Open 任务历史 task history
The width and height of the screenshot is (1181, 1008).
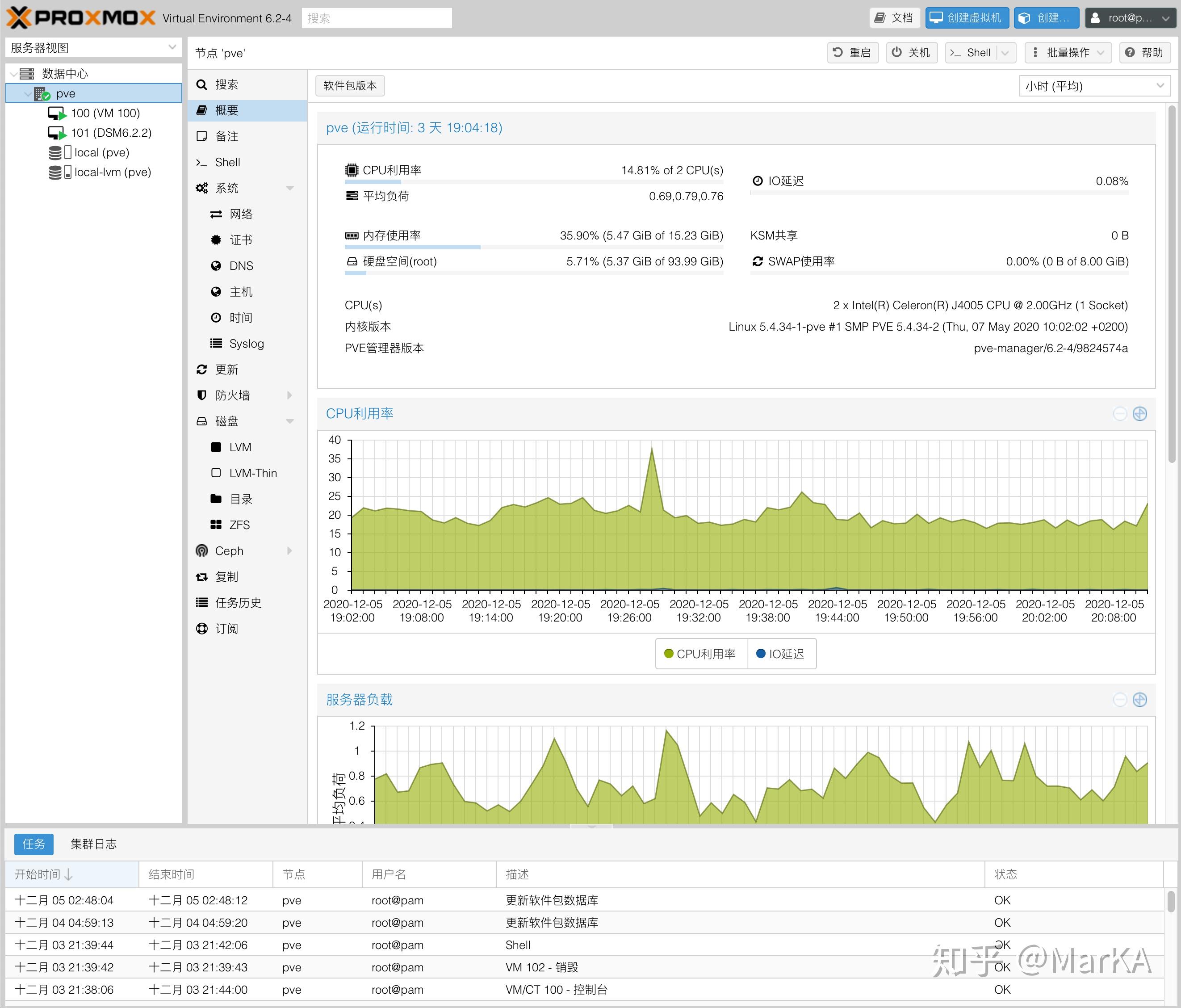[247, 603]
